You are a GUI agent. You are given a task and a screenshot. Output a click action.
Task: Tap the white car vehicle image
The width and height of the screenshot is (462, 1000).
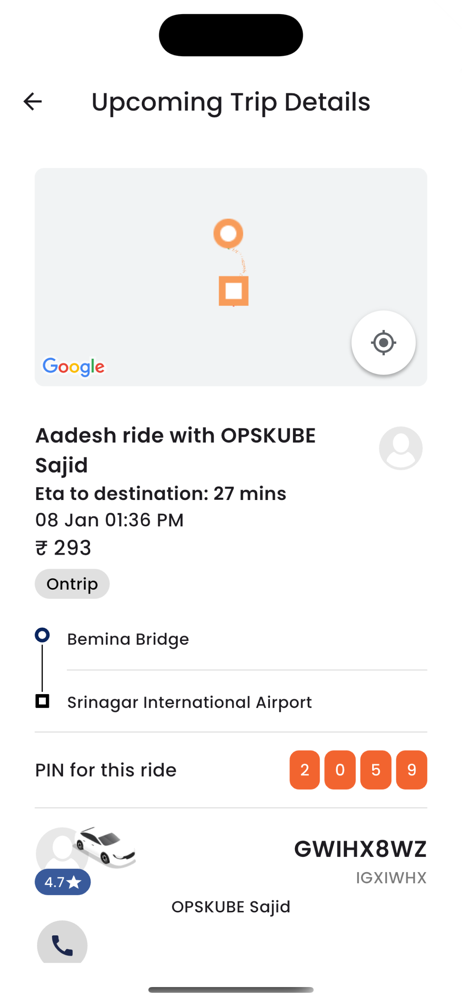pos(105,848)
